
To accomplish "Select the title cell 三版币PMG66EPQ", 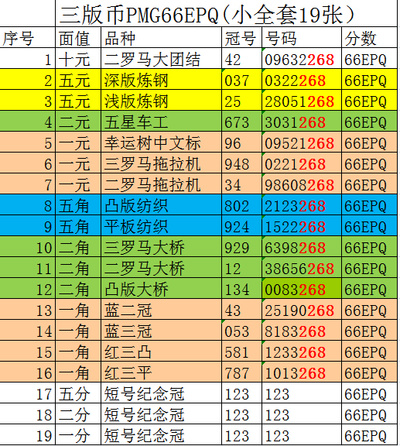I will (226, 13).
